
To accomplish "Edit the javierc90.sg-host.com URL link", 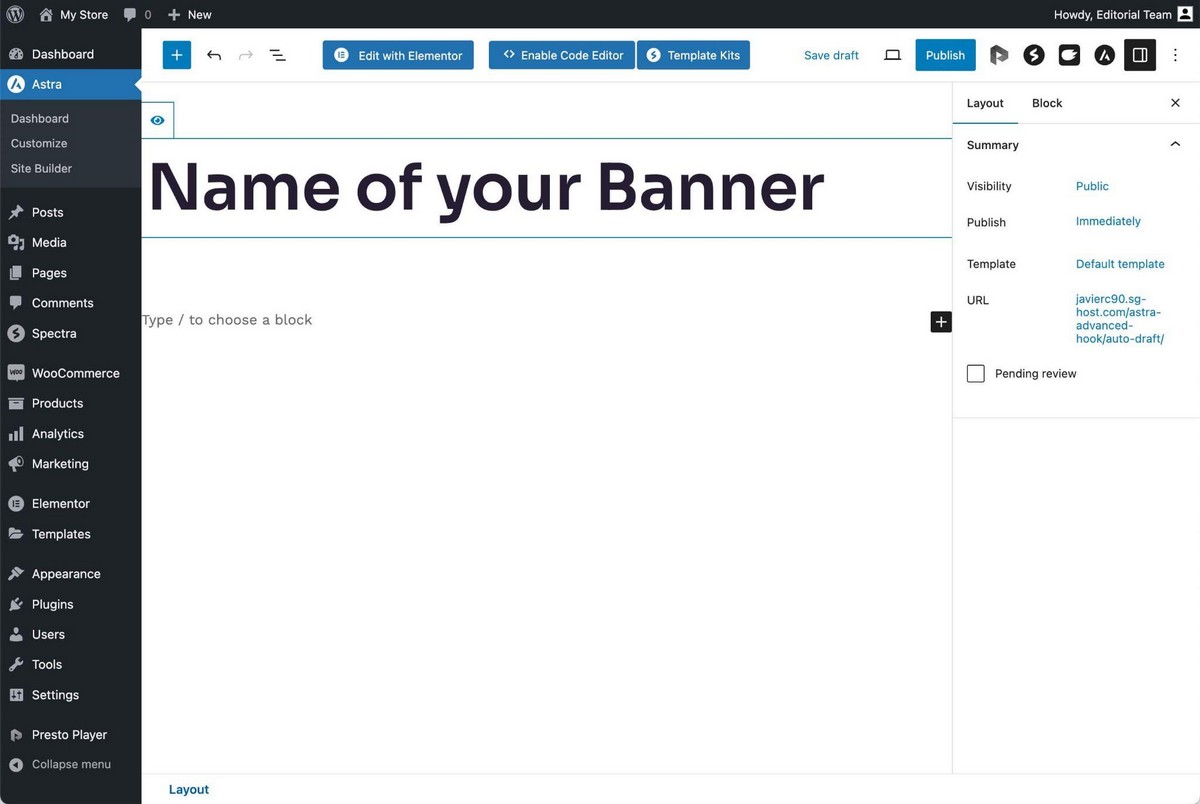I will [1120, 319].
